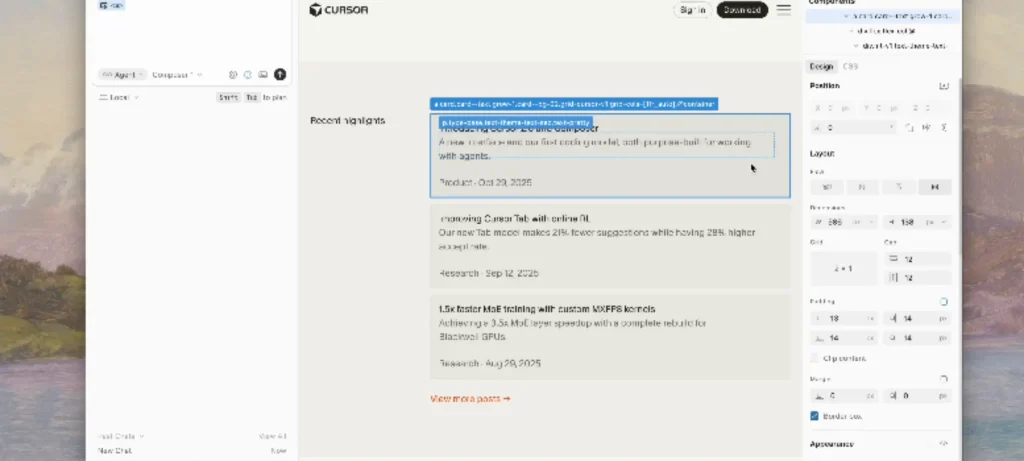Open the View more posts link
This screenshot has width=1024, height=461.
coord(470,398)
